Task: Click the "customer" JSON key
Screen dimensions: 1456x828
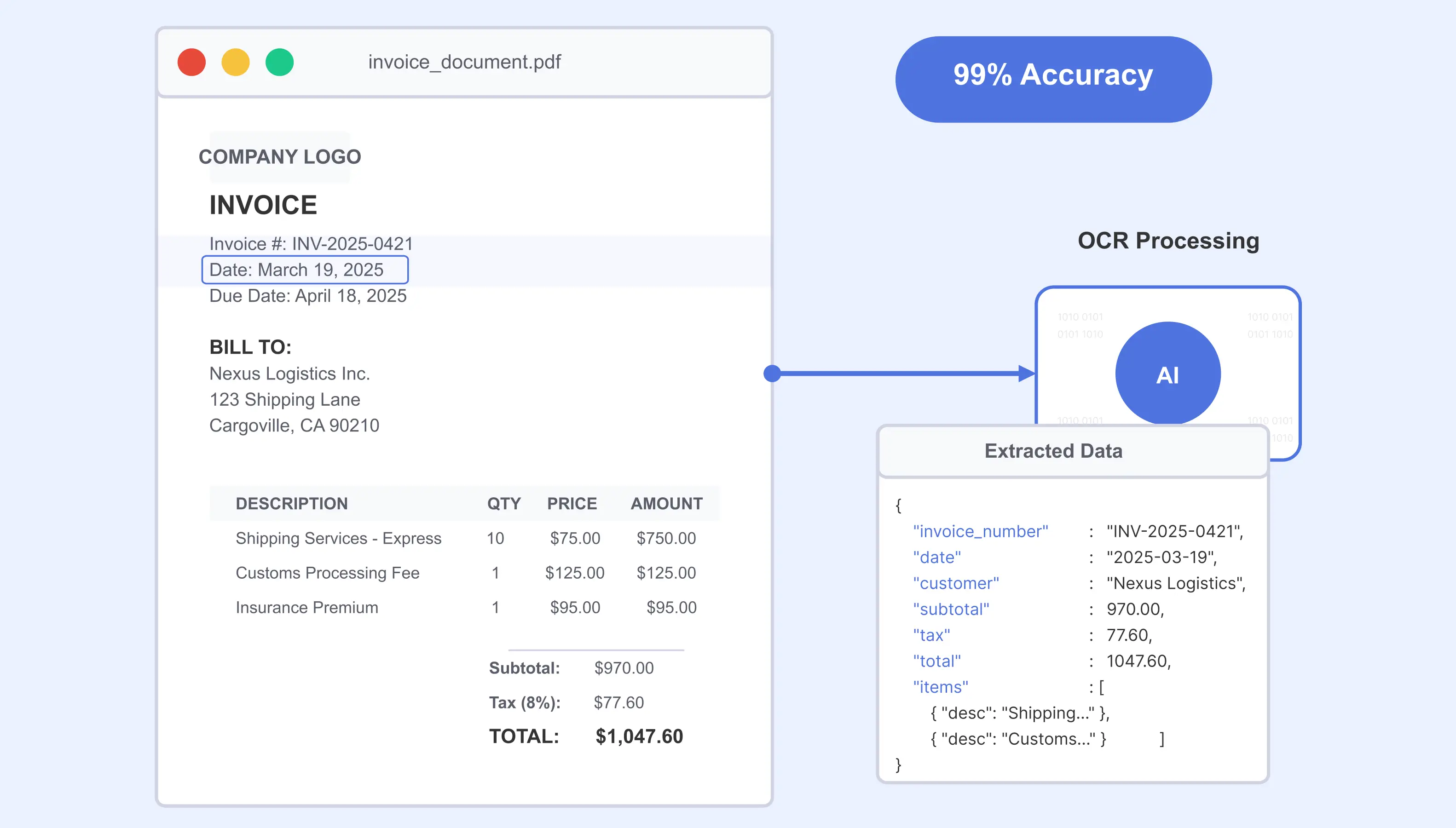Action: (956, 583)
